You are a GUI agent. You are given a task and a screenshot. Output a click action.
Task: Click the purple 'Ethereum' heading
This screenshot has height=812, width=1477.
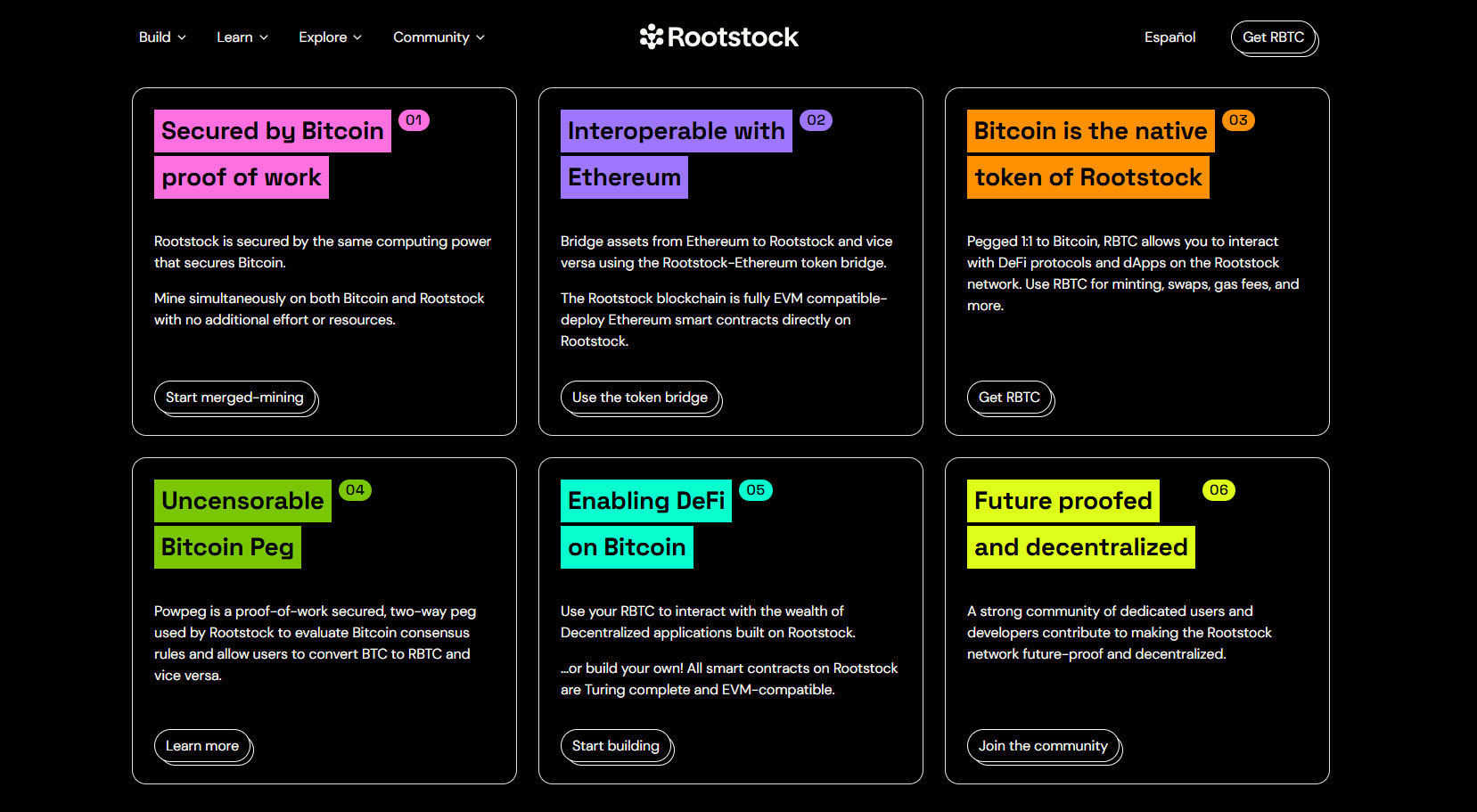pos(624,177)
